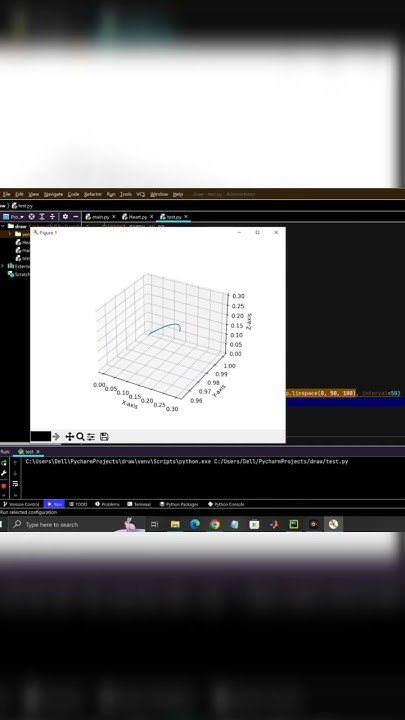Screen dimensions: 405x720
Task: Click the matplotlib figure taskbar icon
Action: tap(333, 524)
